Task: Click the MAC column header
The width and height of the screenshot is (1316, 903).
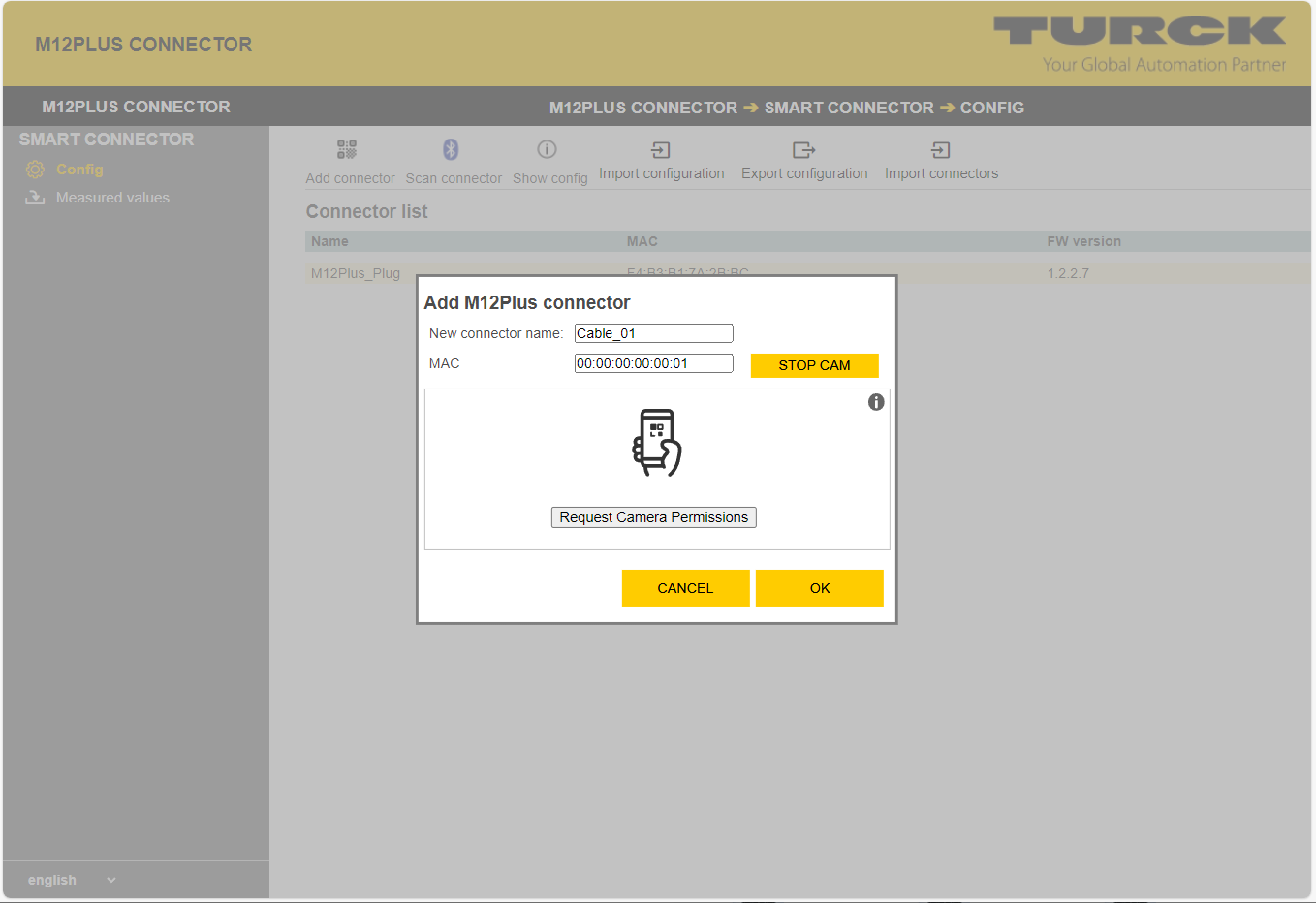Action: 642,241
